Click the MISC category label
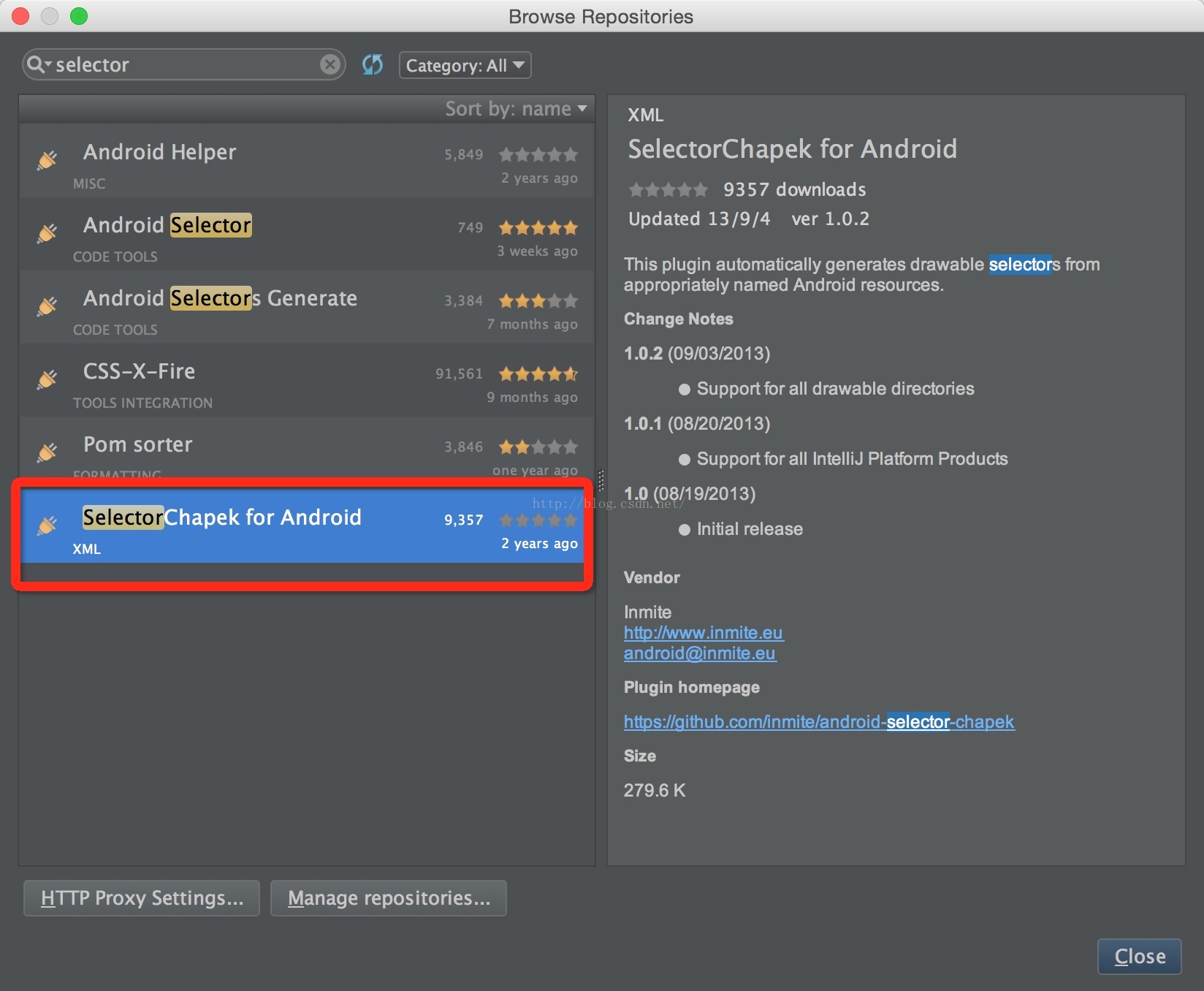1204x991 pixels. [89, 183]
